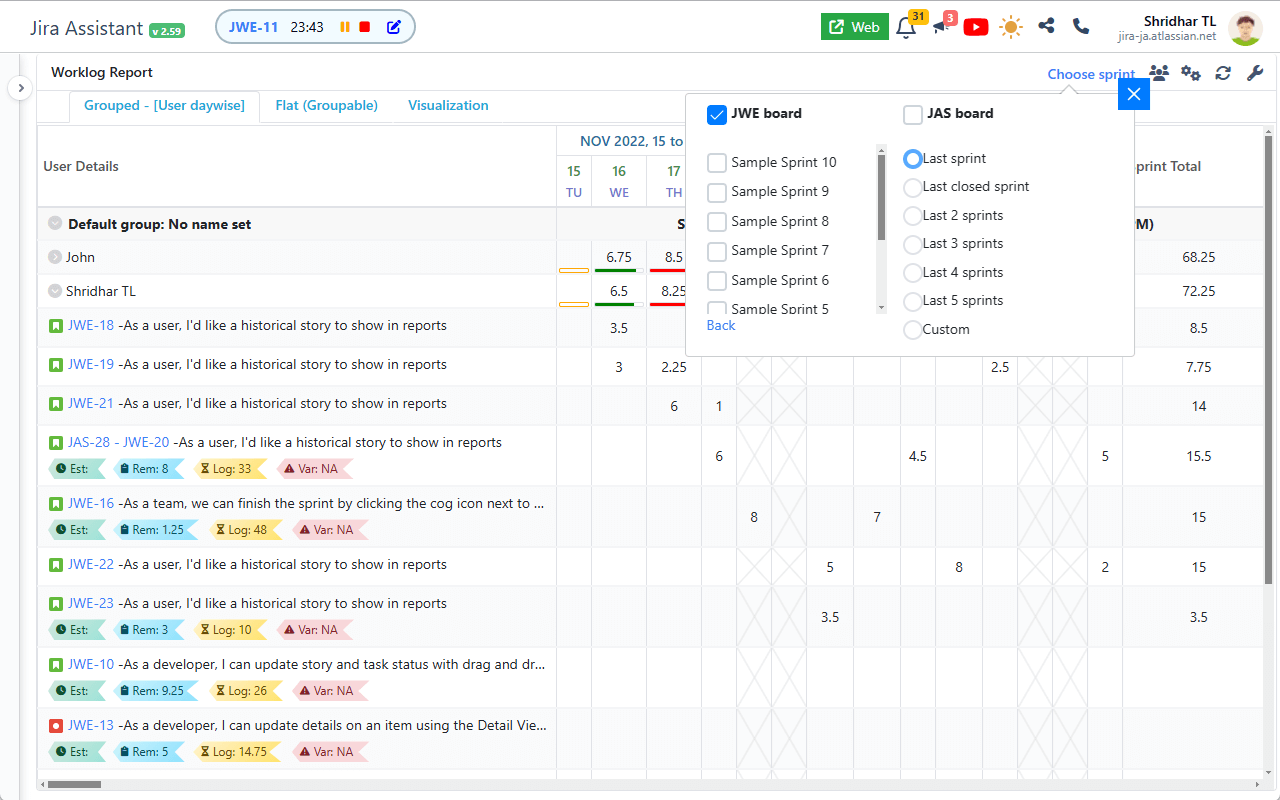Open the Visualization tab
This screenshot has width=1280, height=800.
pyautogui.click(x=447, y=104)
